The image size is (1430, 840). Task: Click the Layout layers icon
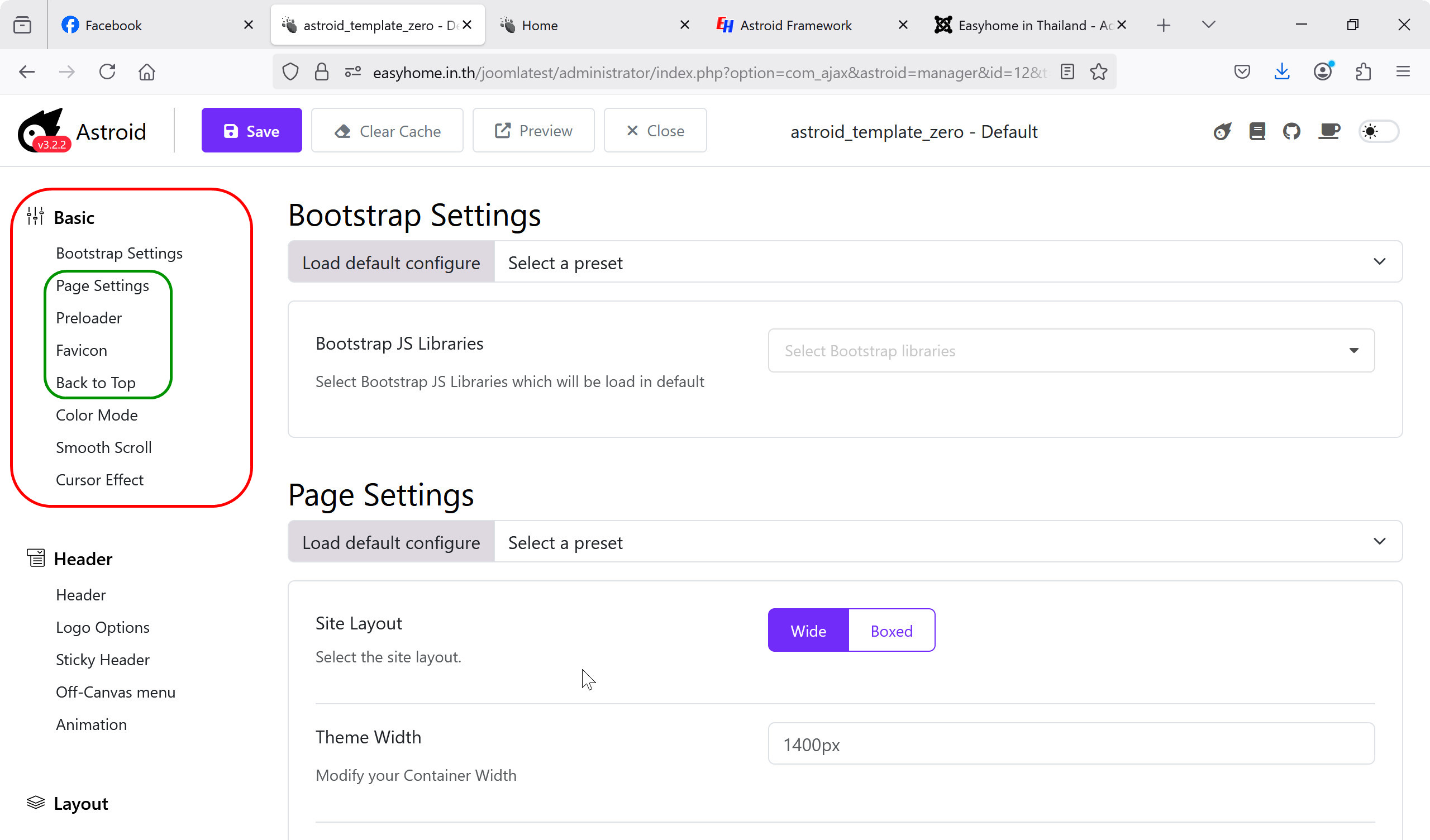(35, 803)
